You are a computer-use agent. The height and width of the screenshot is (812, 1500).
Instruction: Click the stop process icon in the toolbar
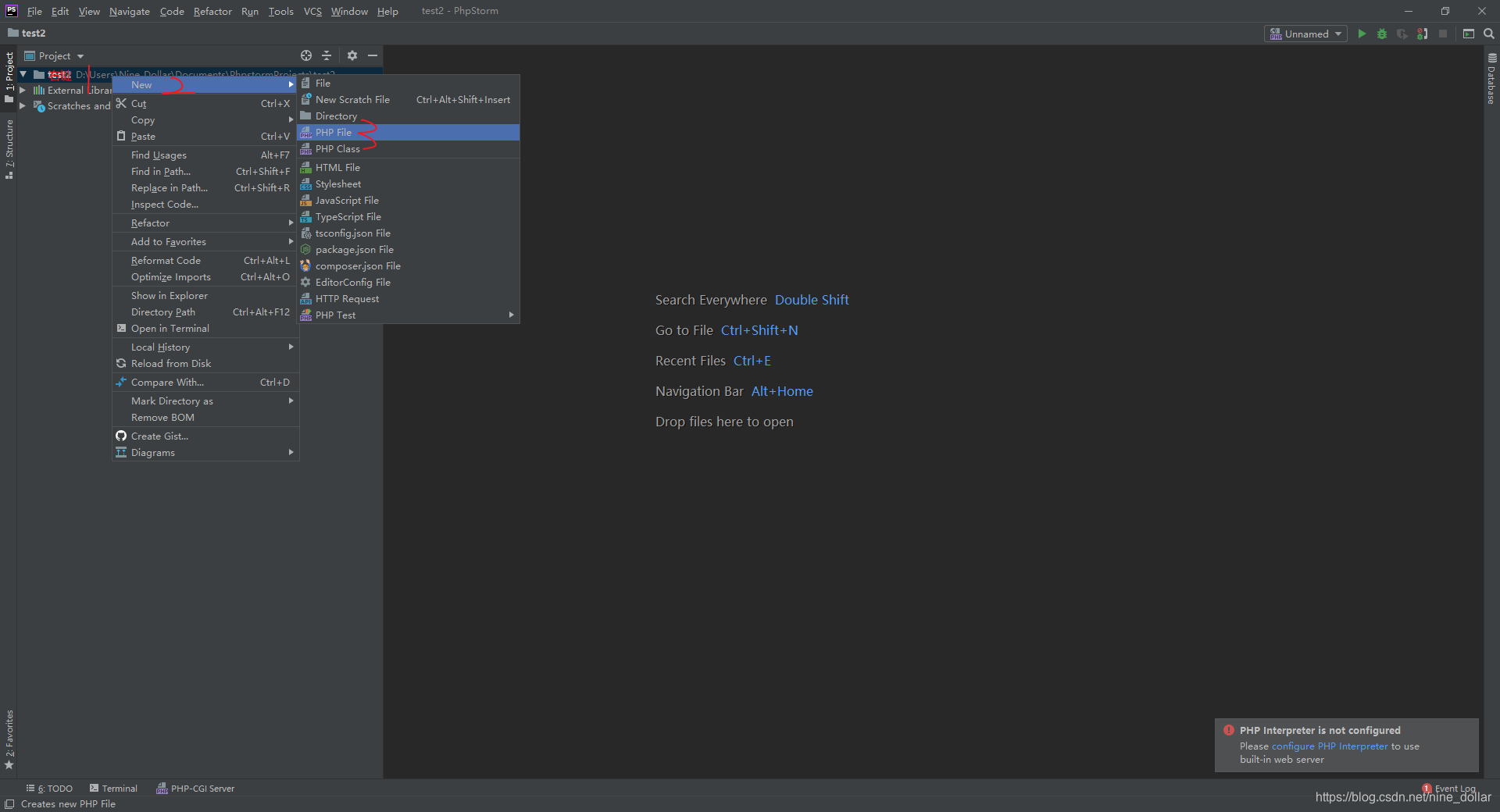pyautogui.click(x=1443, y=34)
